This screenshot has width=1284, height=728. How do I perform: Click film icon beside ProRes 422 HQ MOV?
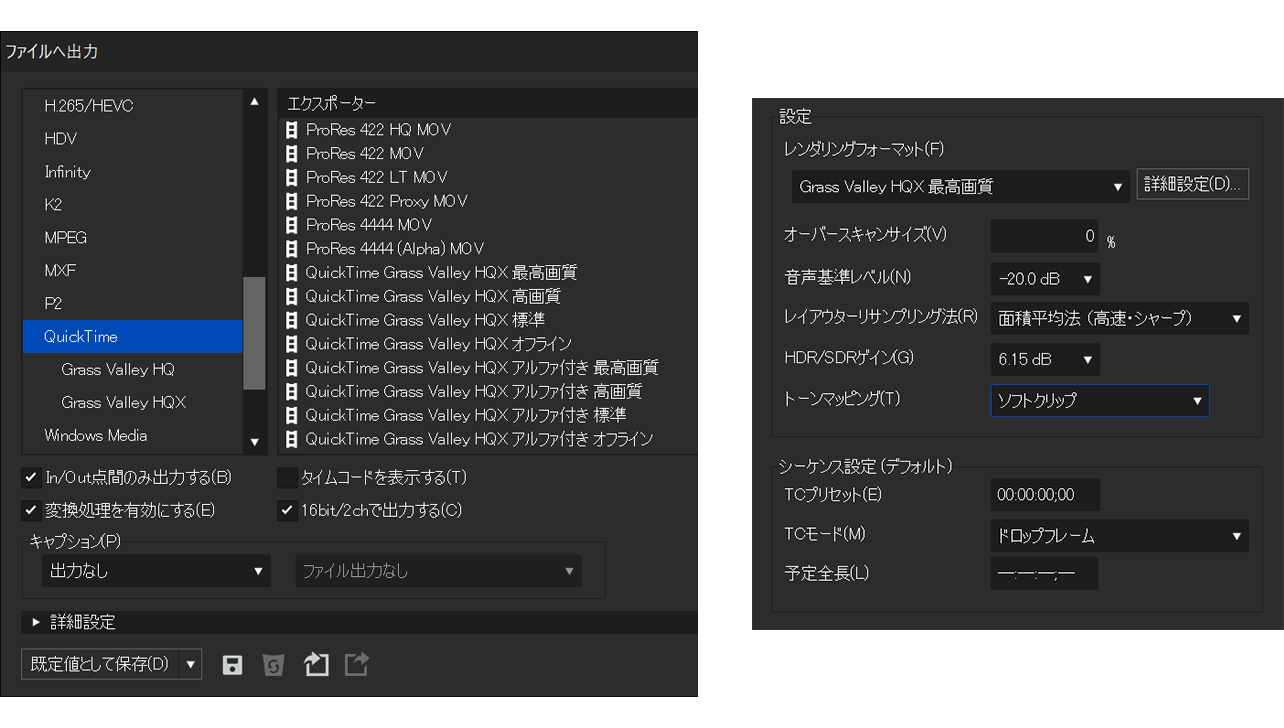(x=292, y=130)
